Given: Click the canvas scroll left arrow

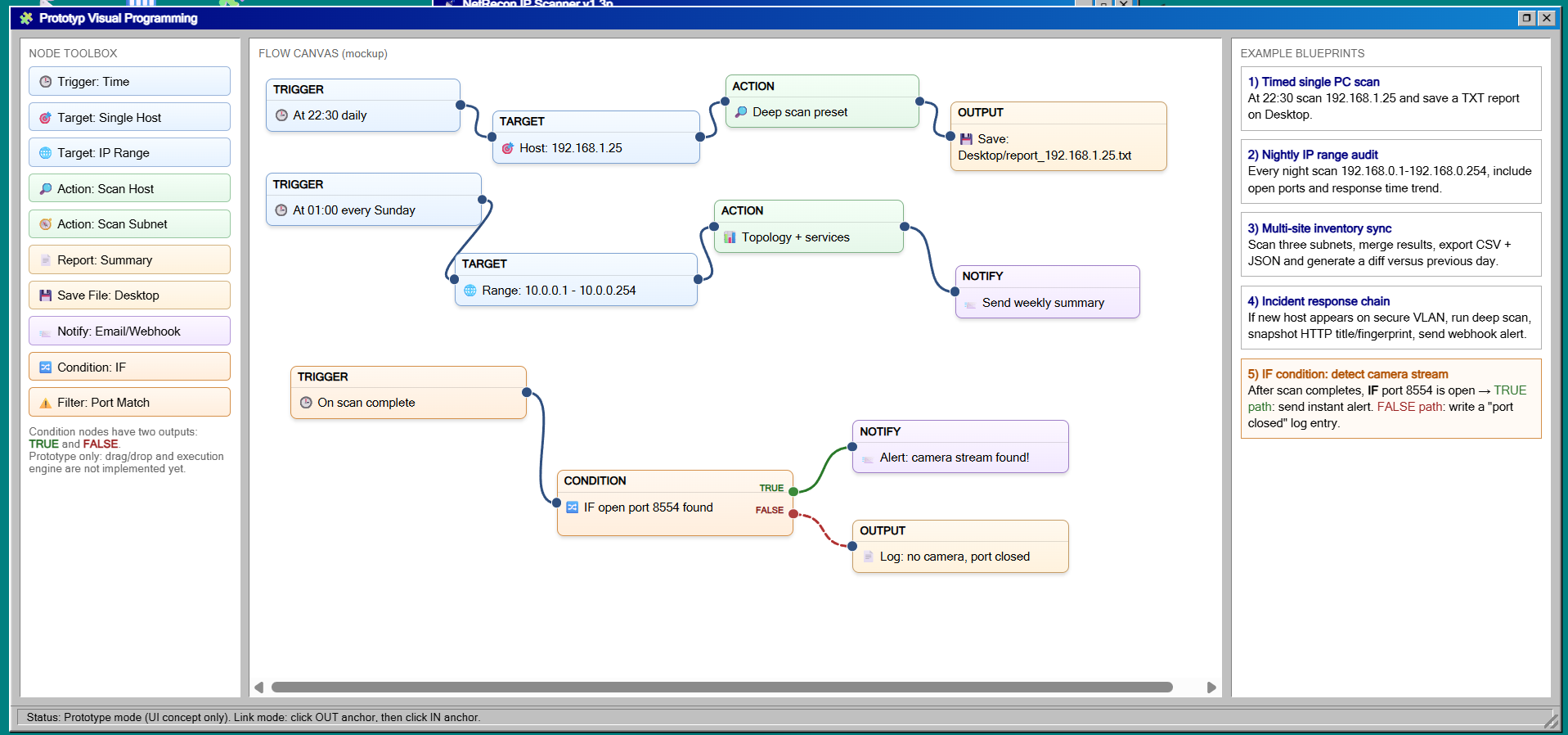Looking at the screenshot, I should (x=259, y=688).
